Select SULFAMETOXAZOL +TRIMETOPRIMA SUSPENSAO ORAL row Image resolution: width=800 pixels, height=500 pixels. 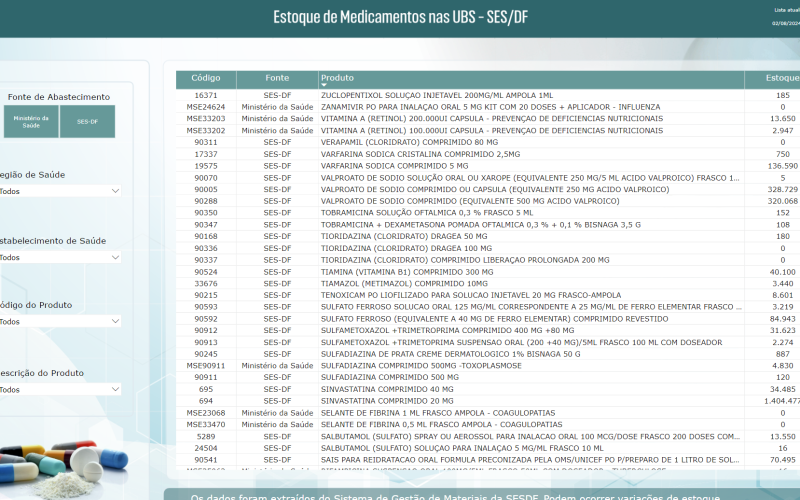(x=488, y=342)
